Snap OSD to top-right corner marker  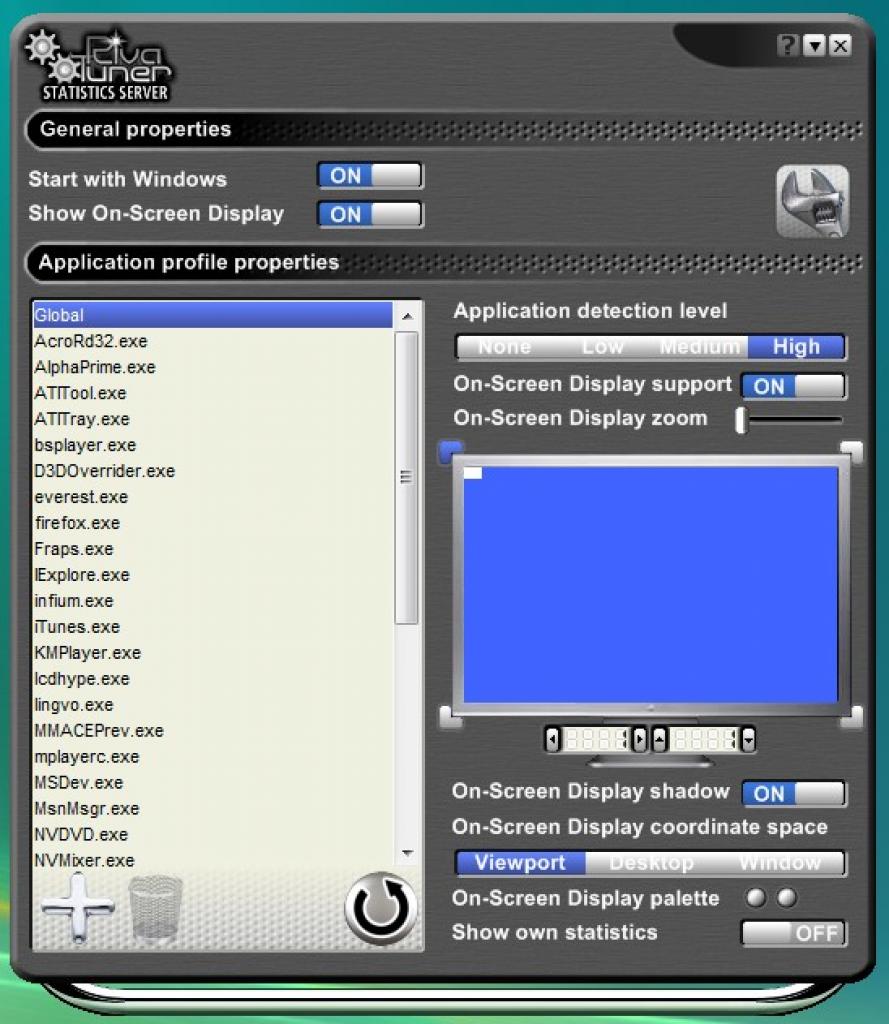pos(851,451)
